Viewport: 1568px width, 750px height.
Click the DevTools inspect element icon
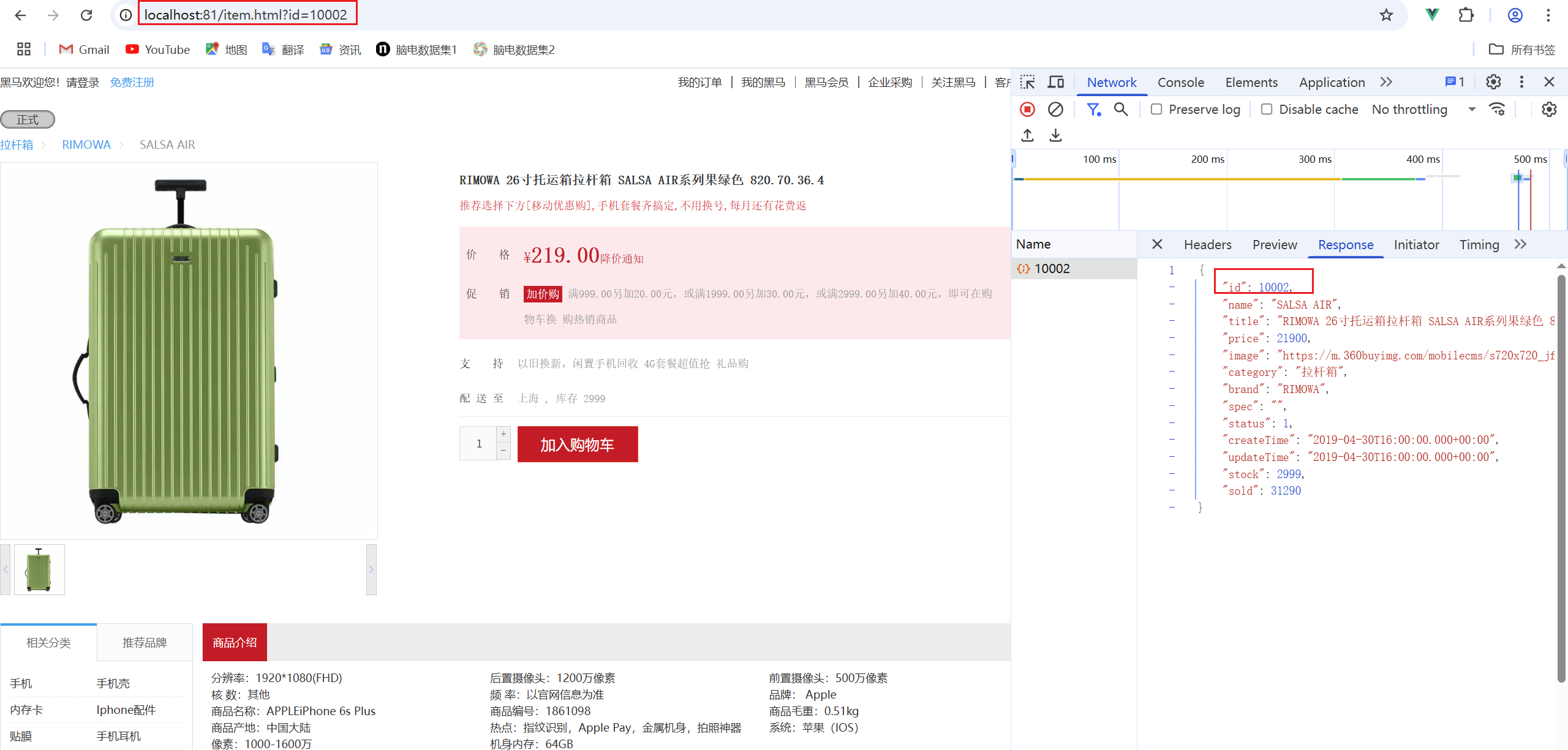(1027, 82)
